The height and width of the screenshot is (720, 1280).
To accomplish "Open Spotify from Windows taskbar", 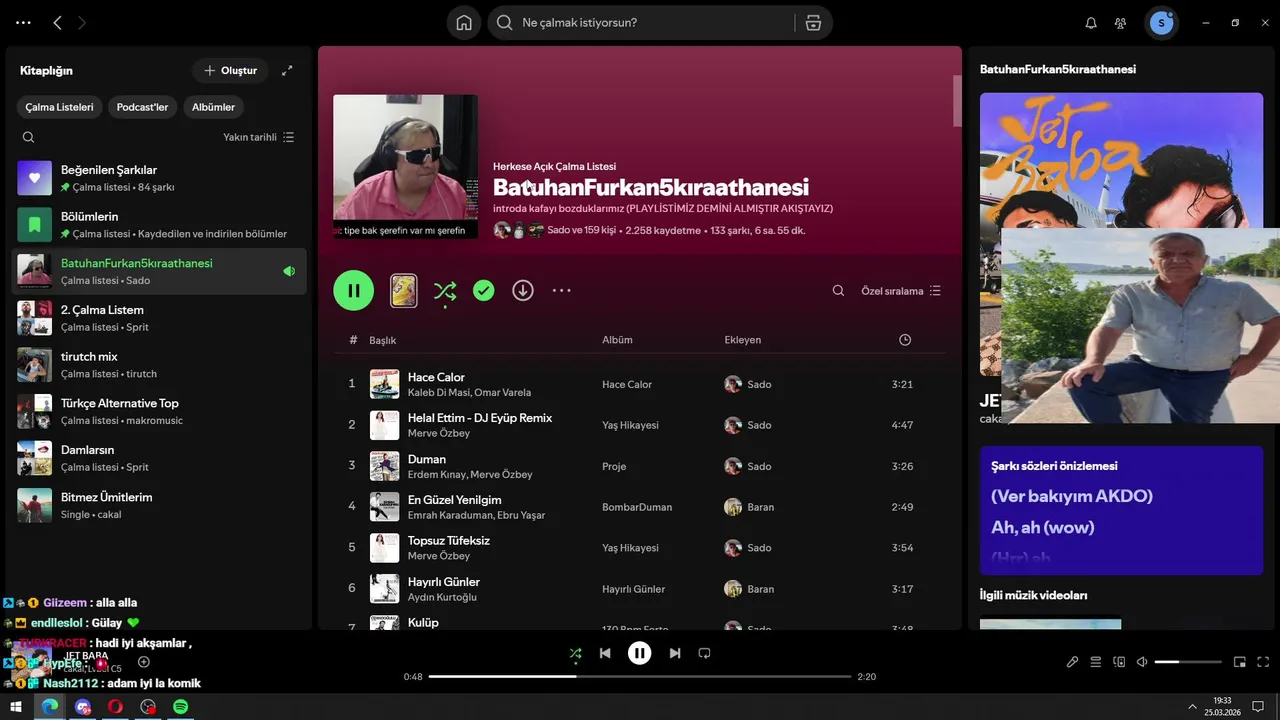I will click(181, 707).
